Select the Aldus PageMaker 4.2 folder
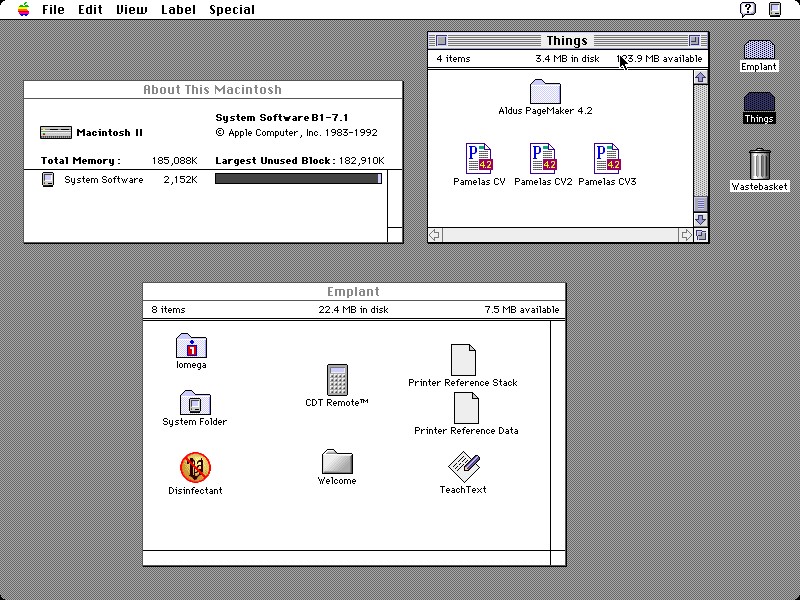 coord(545,92)
